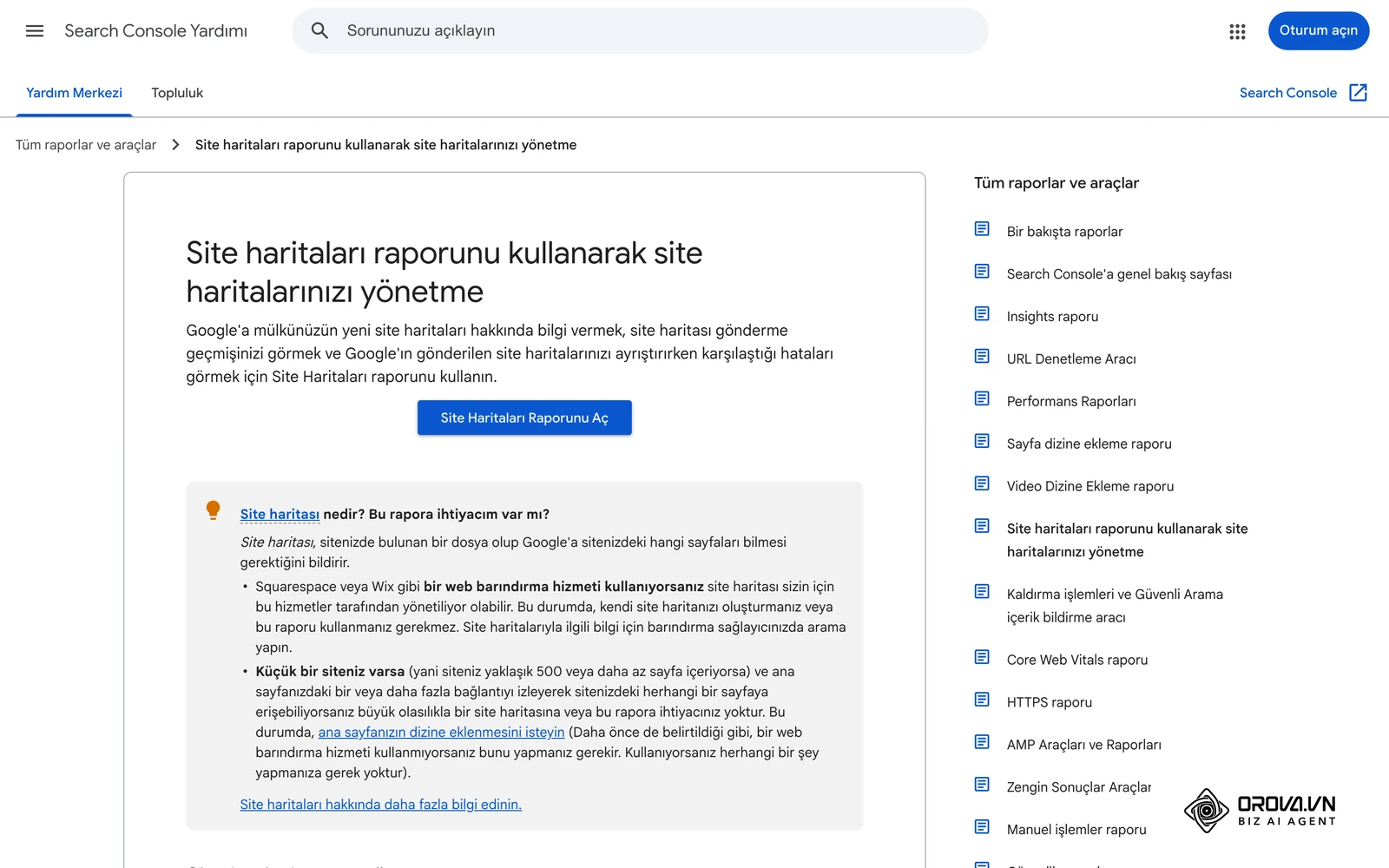Open Site haritaları hakkında daha fazla bilgi link
This screenshot has height=868, width=1389.
380,805
